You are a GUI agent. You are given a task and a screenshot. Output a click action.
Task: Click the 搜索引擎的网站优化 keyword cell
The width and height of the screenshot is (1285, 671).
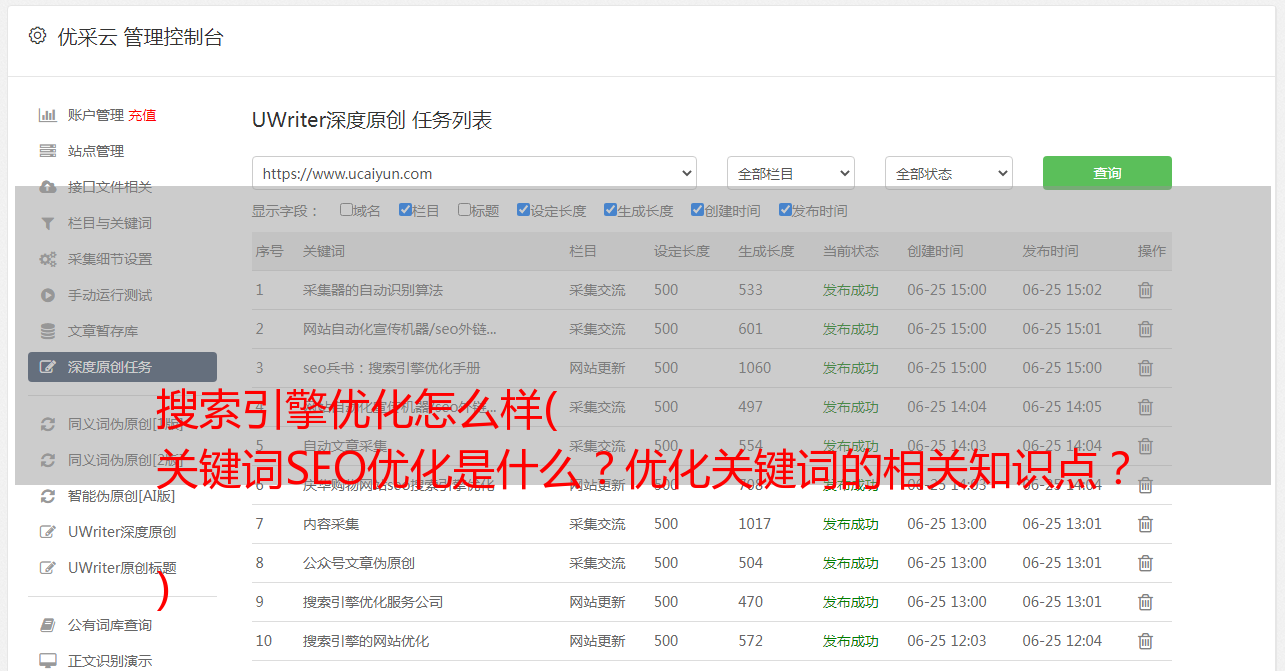point(366,641)
